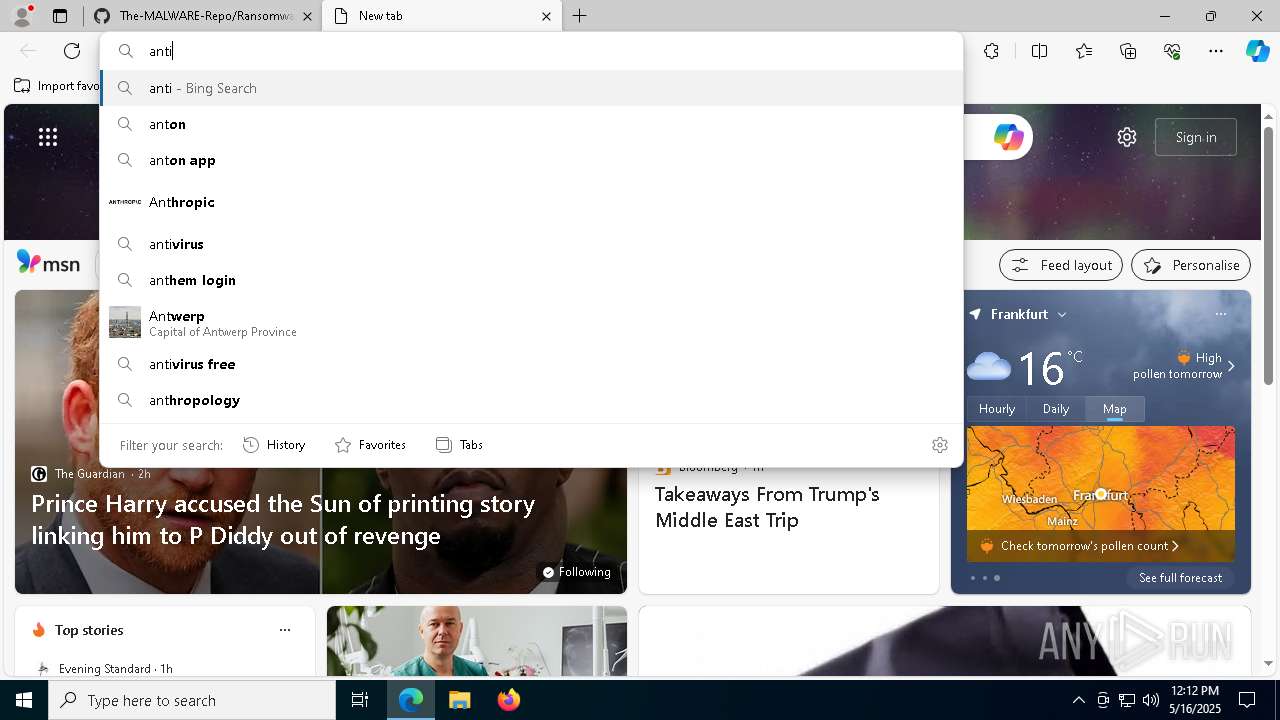Open Collections icon
The width and height of the screenshot is (1280, 720).
(x=1128, y=51)
